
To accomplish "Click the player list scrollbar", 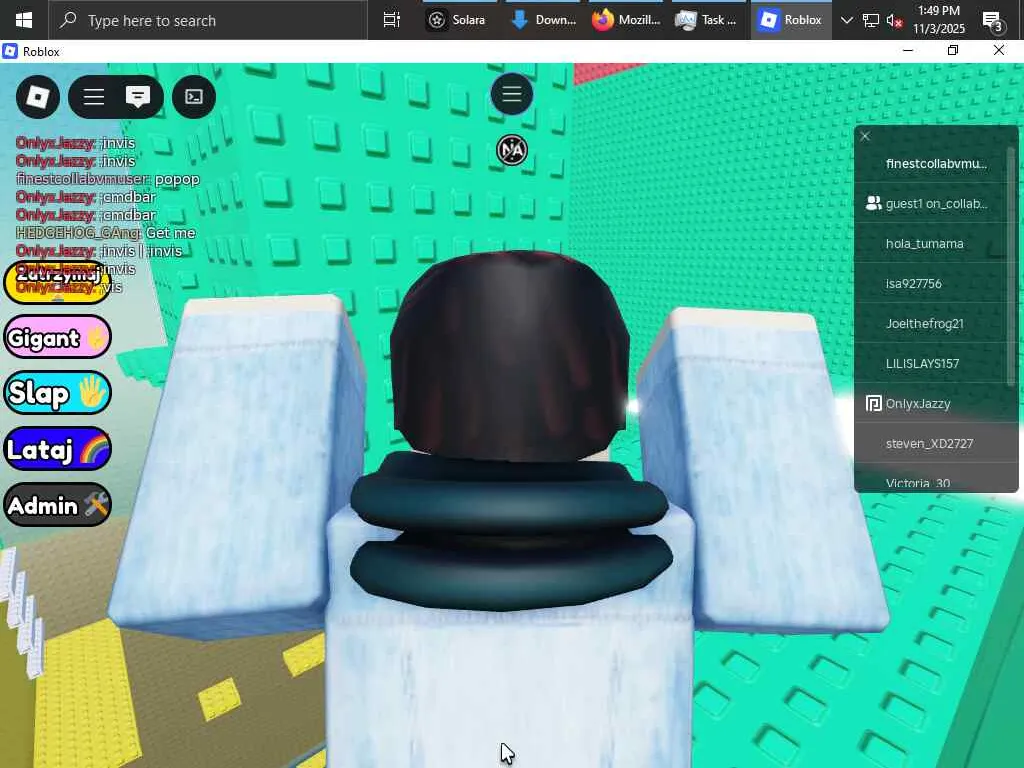I will point(1013,266).
